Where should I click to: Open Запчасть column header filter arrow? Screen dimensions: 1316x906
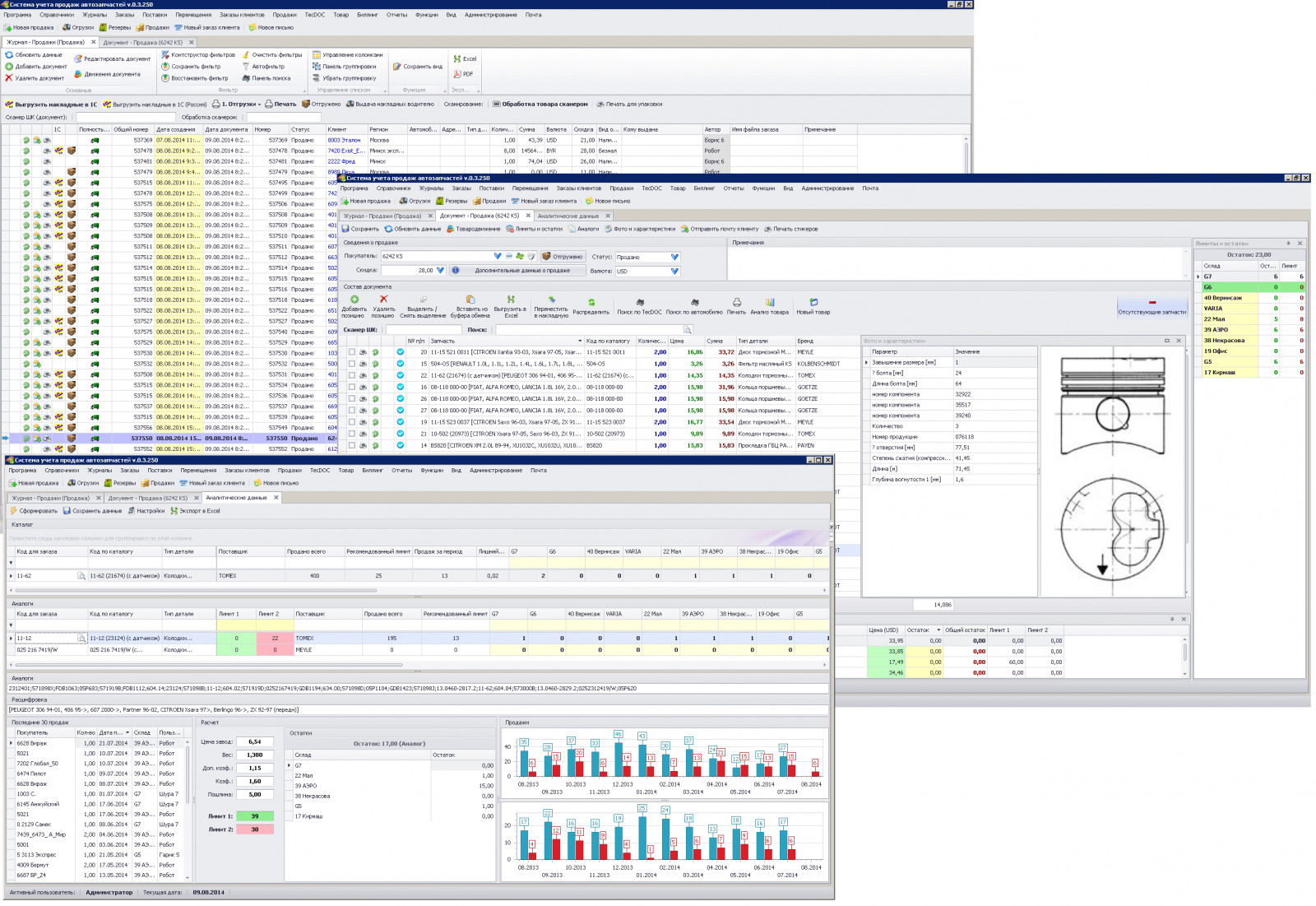click(x=579, y=341)
